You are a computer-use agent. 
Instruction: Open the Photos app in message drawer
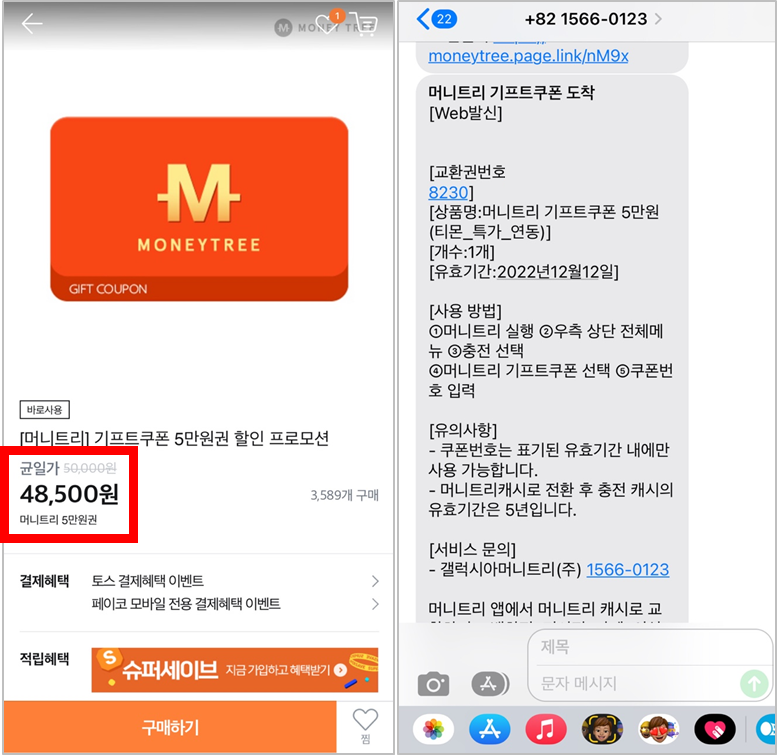click(x=434, y=729)
